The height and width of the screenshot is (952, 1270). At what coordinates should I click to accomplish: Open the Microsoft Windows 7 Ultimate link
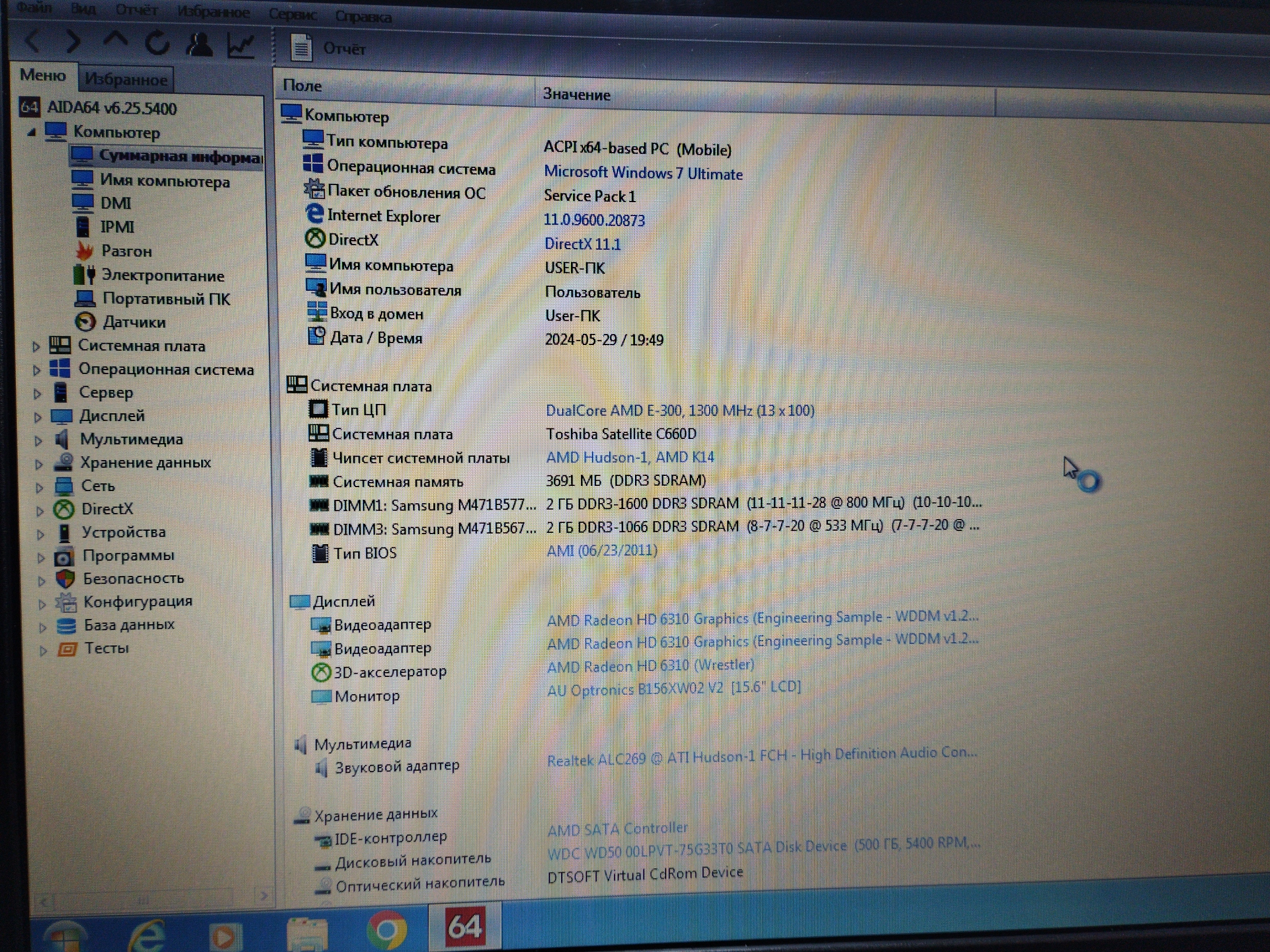(x=643, y=173)
